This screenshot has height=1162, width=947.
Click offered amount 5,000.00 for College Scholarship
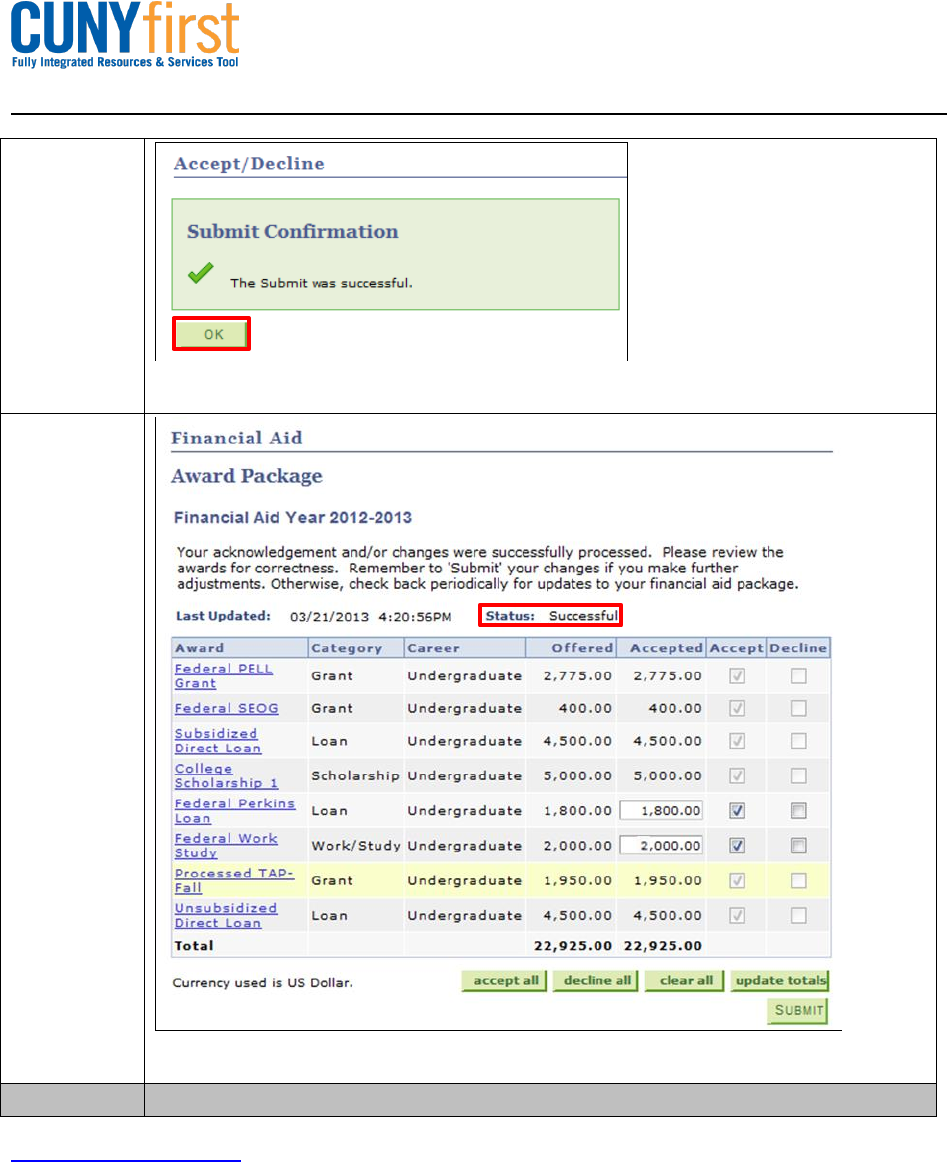coord(578,776)
